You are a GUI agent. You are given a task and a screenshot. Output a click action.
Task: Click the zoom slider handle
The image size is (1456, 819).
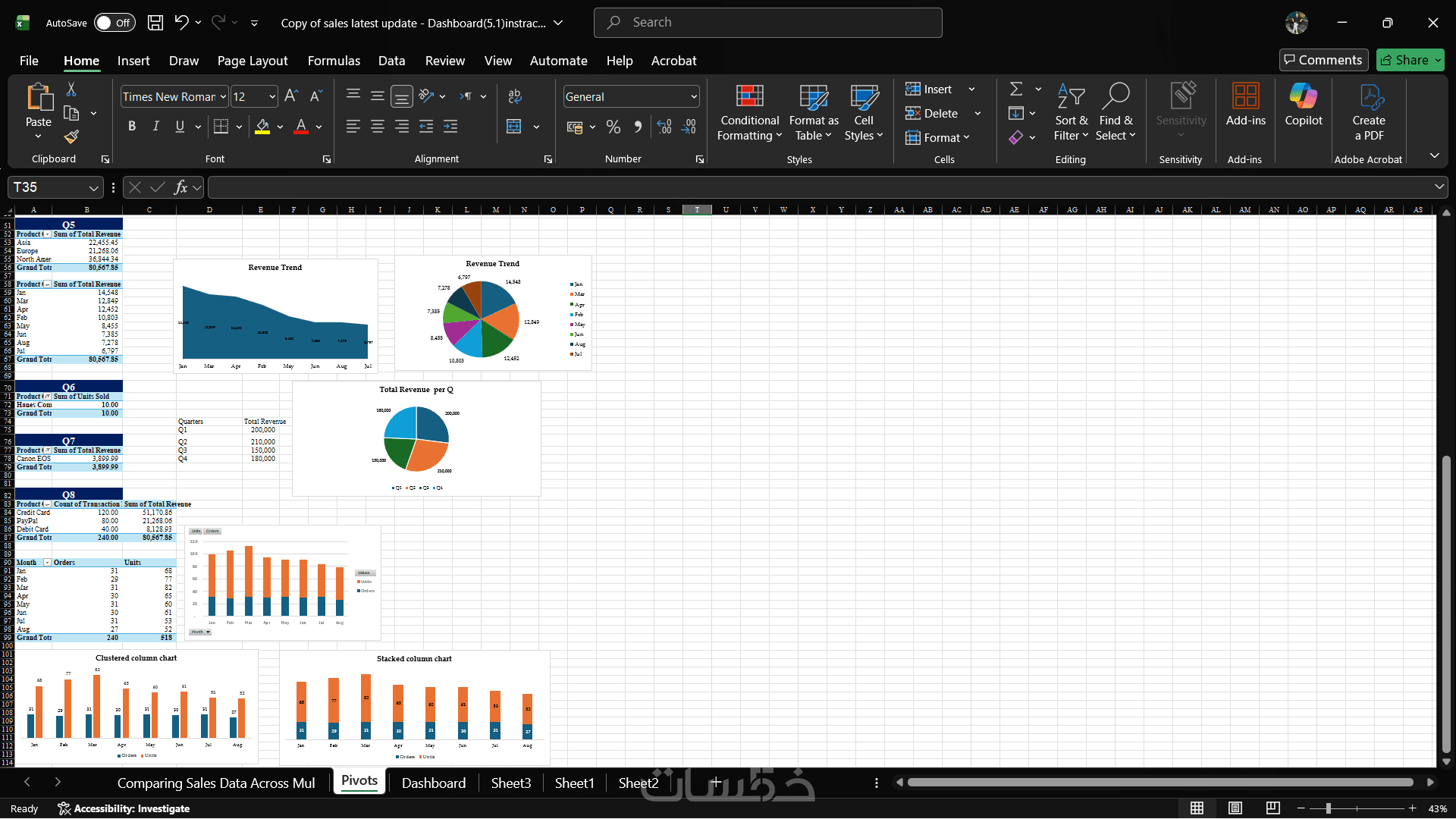[1328, 808]
